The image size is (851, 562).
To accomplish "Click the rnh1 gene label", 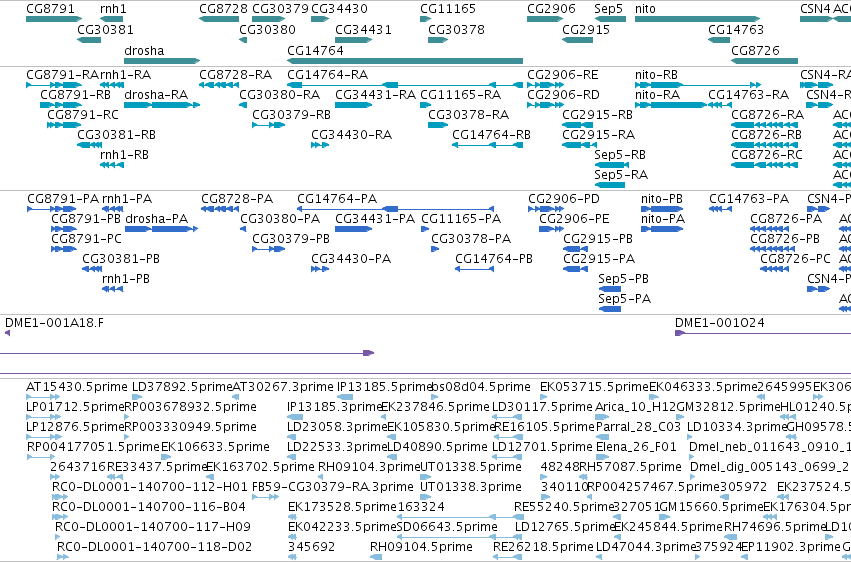I will pos(113,9).
